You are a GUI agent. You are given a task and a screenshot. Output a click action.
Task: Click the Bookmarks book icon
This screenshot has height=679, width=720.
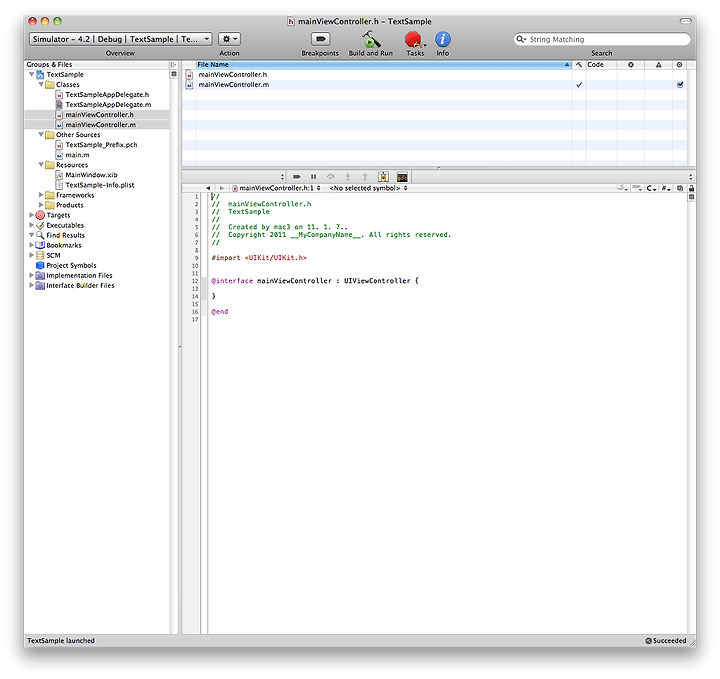pos(40,245)
